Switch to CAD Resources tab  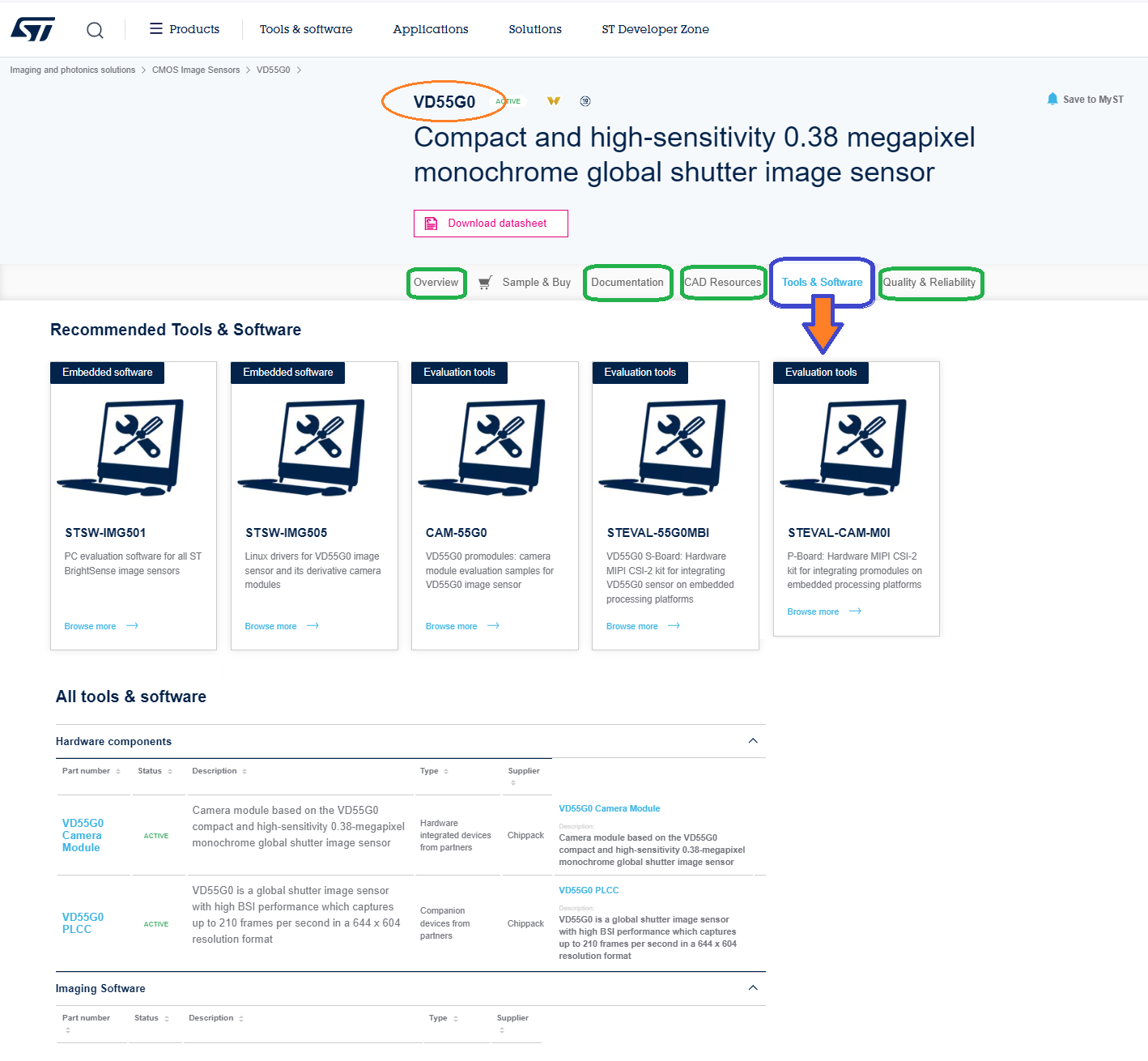click(x=723, y=283)
